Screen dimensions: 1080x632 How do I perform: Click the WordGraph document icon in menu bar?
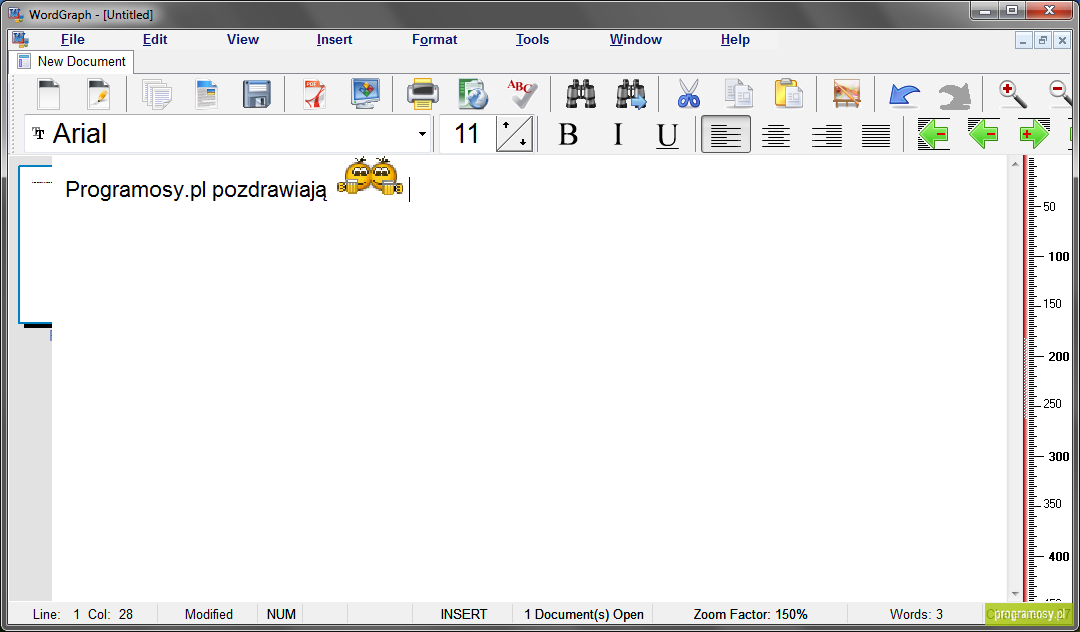(21, 39)
